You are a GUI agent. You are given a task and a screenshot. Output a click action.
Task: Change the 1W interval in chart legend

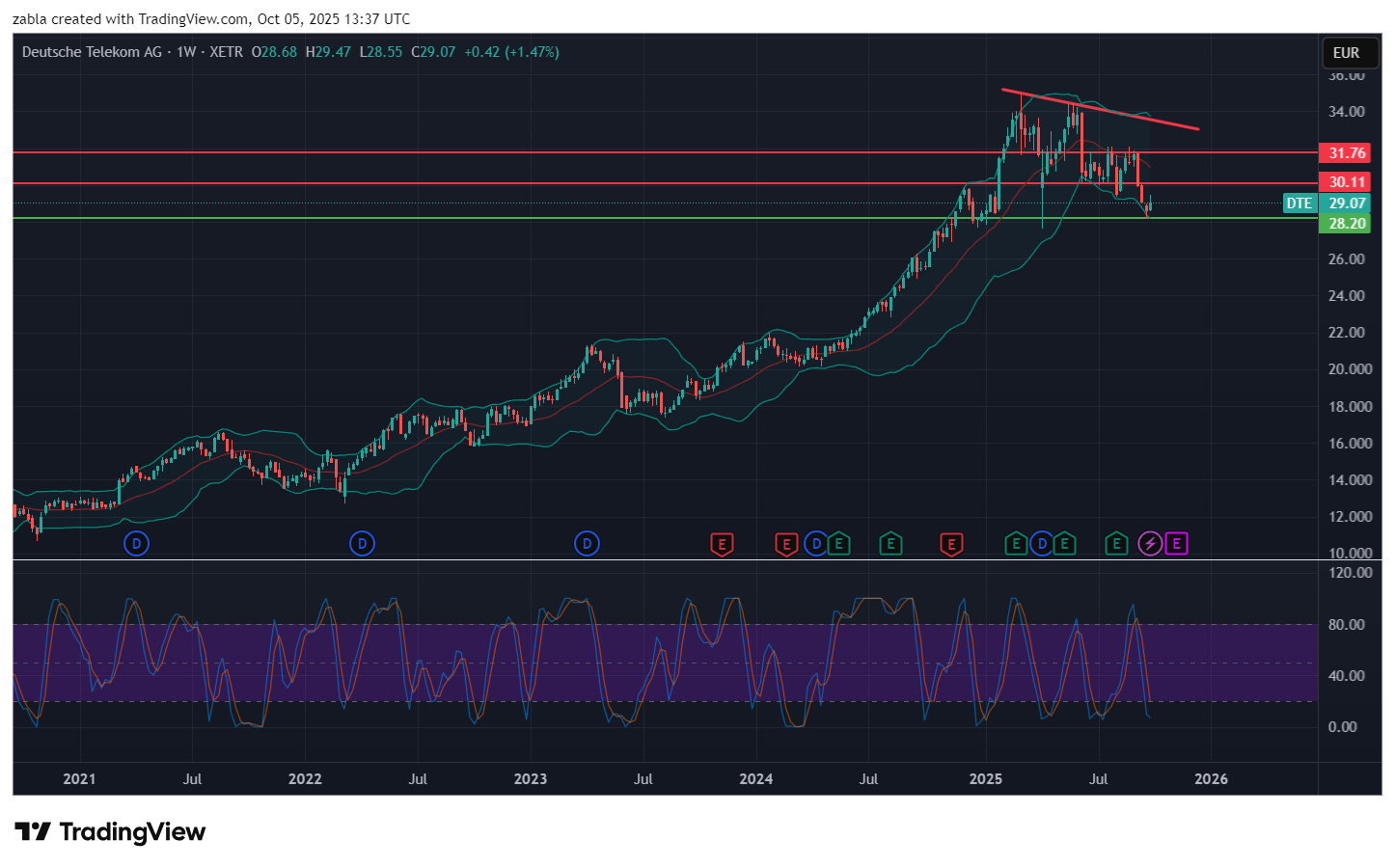(x=186, y=52)
